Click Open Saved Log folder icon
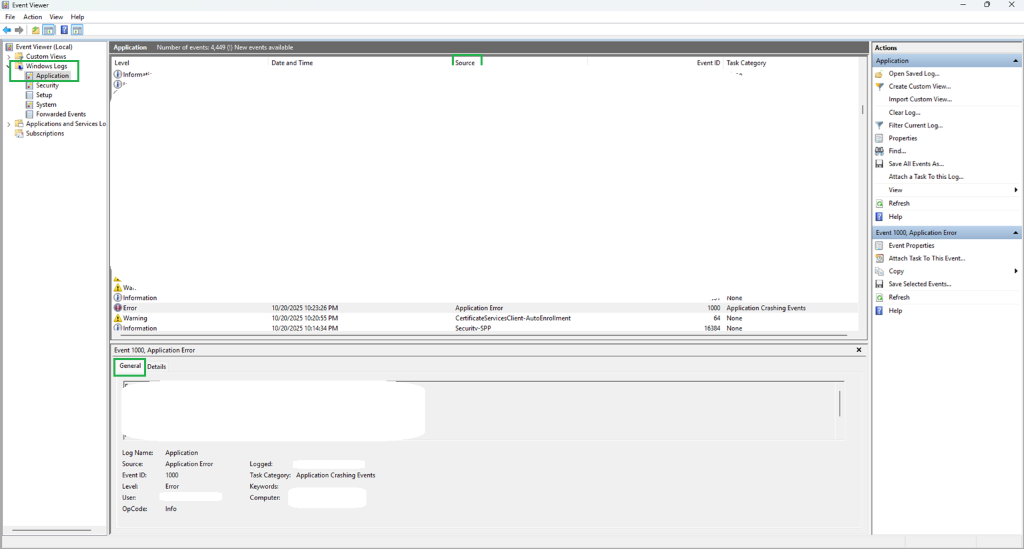 pos(879,74)
